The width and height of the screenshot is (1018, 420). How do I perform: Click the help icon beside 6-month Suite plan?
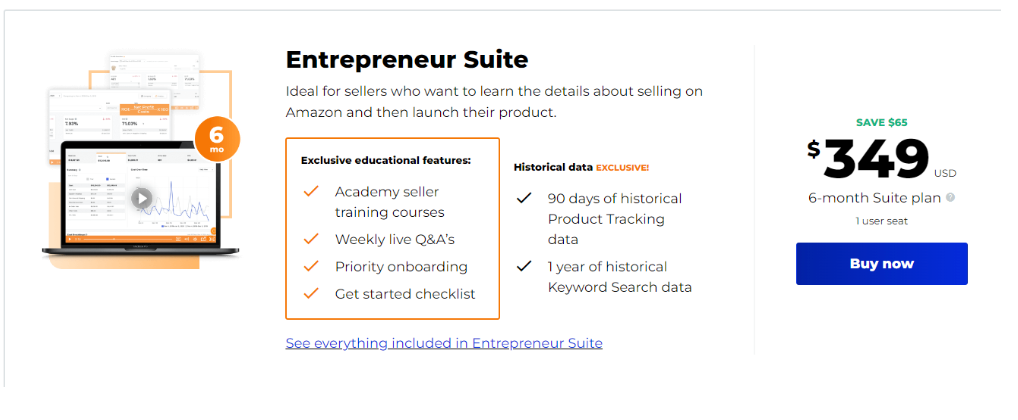pos(950,197)
